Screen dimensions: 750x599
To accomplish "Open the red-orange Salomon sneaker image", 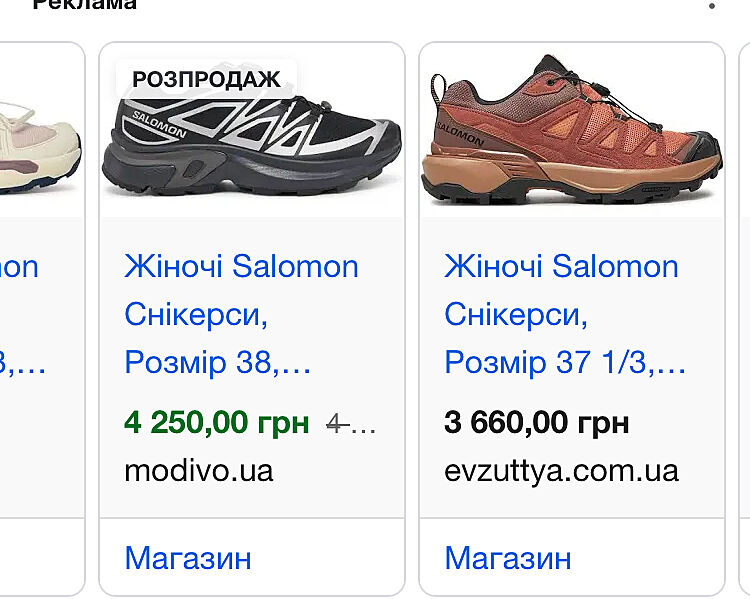I will [x=572, y=130].
